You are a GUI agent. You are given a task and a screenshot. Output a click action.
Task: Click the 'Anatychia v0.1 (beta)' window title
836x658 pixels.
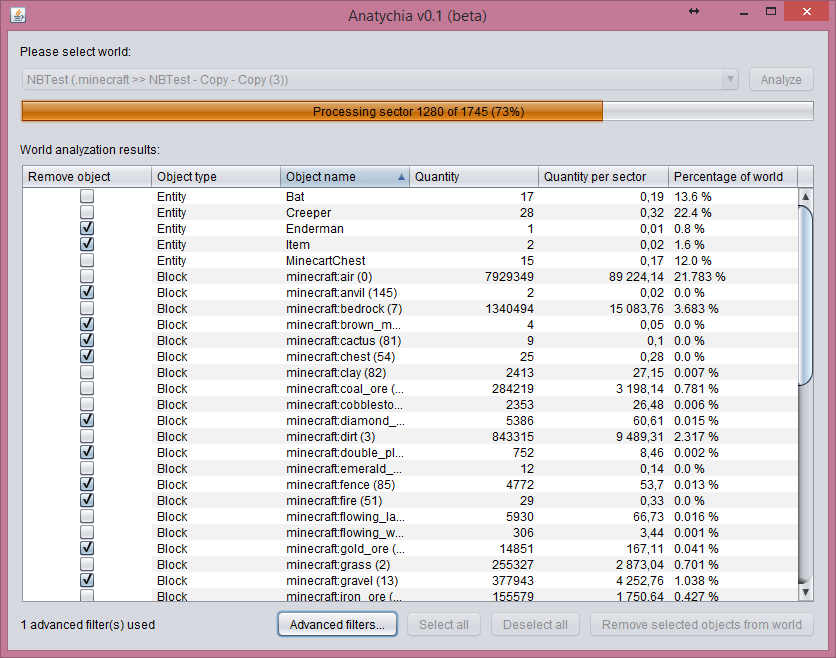(417, 16)
